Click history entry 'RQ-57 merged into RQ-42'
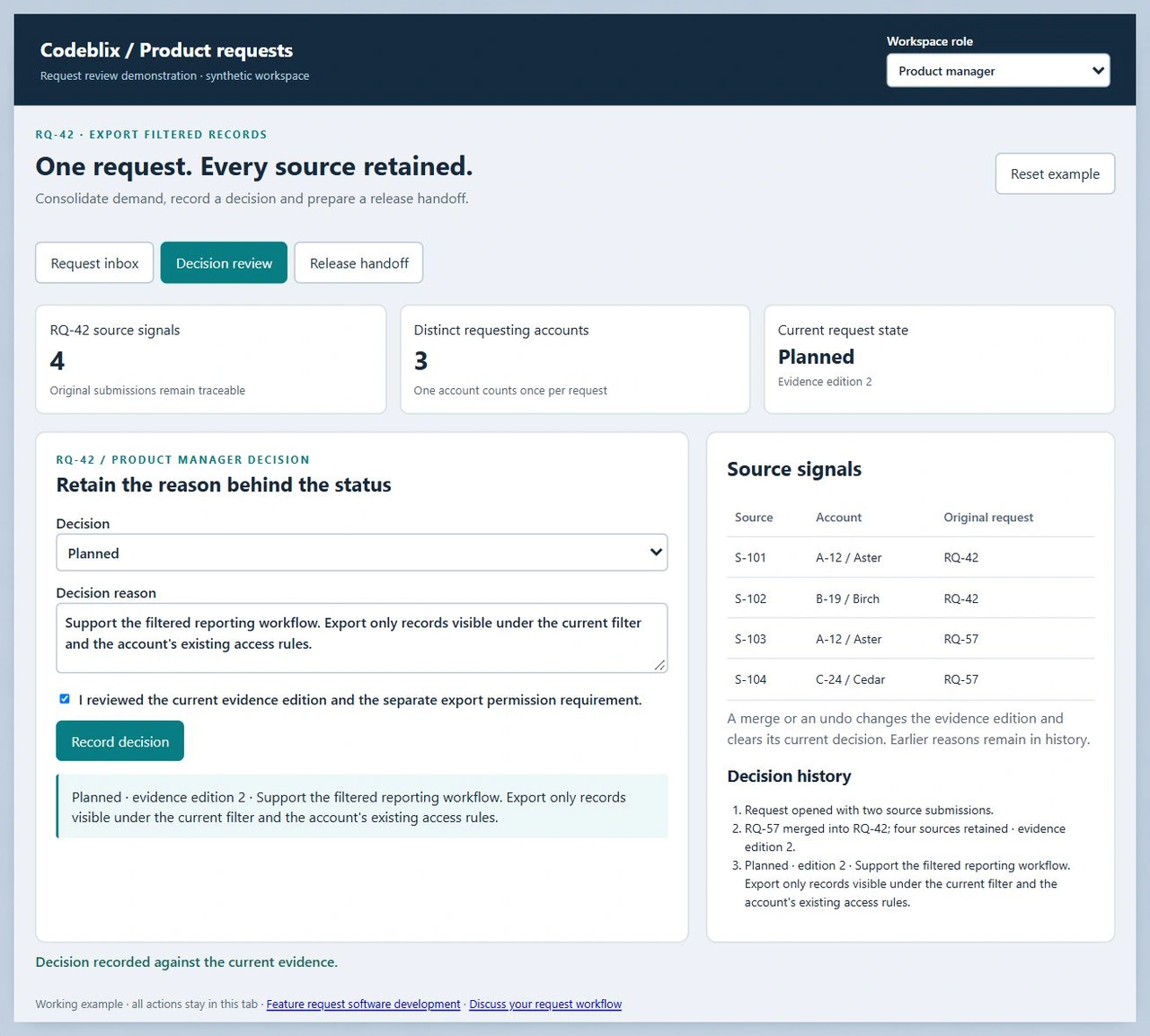This screenshot has height=1036, width=1150. coord(905,837)
